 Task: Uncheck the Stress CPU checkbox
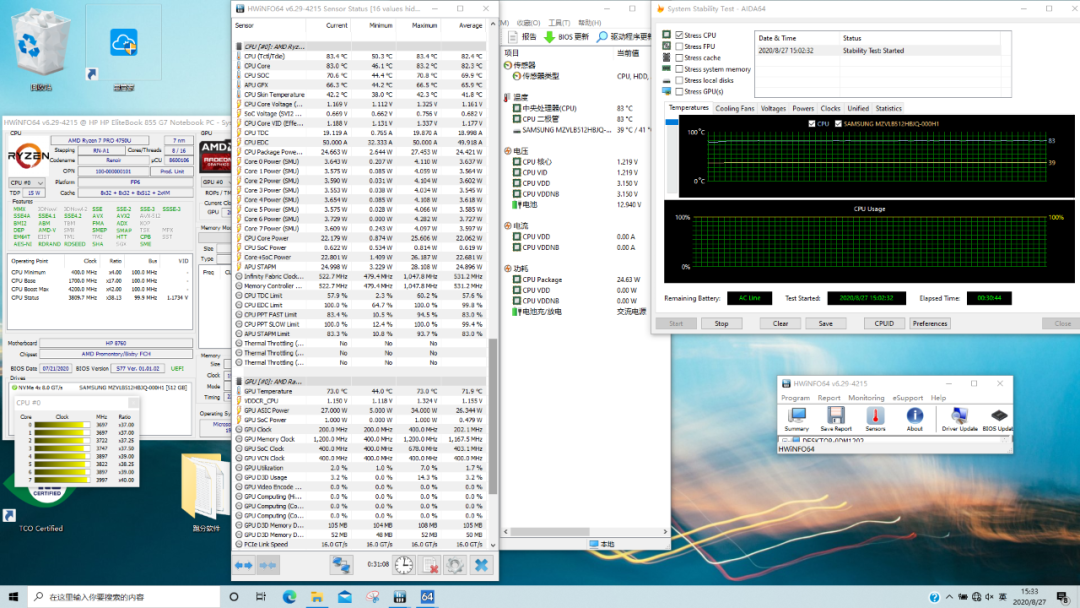[681, 35]
